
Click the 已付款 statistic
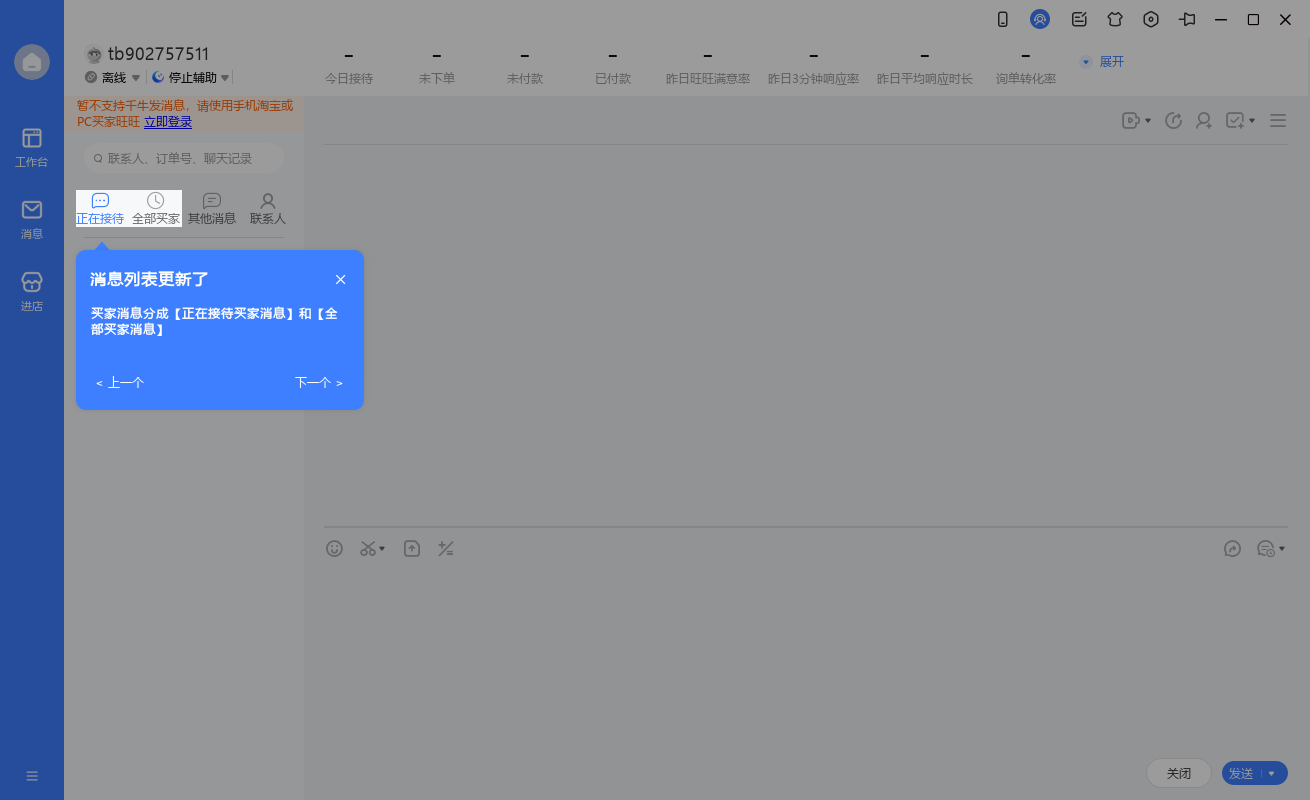tap(613, 68)
